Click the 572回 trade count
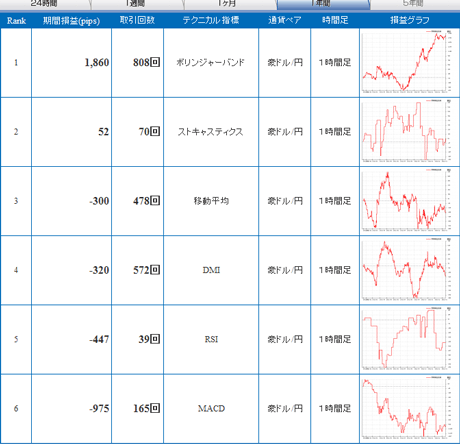 (x=146, y=270)
